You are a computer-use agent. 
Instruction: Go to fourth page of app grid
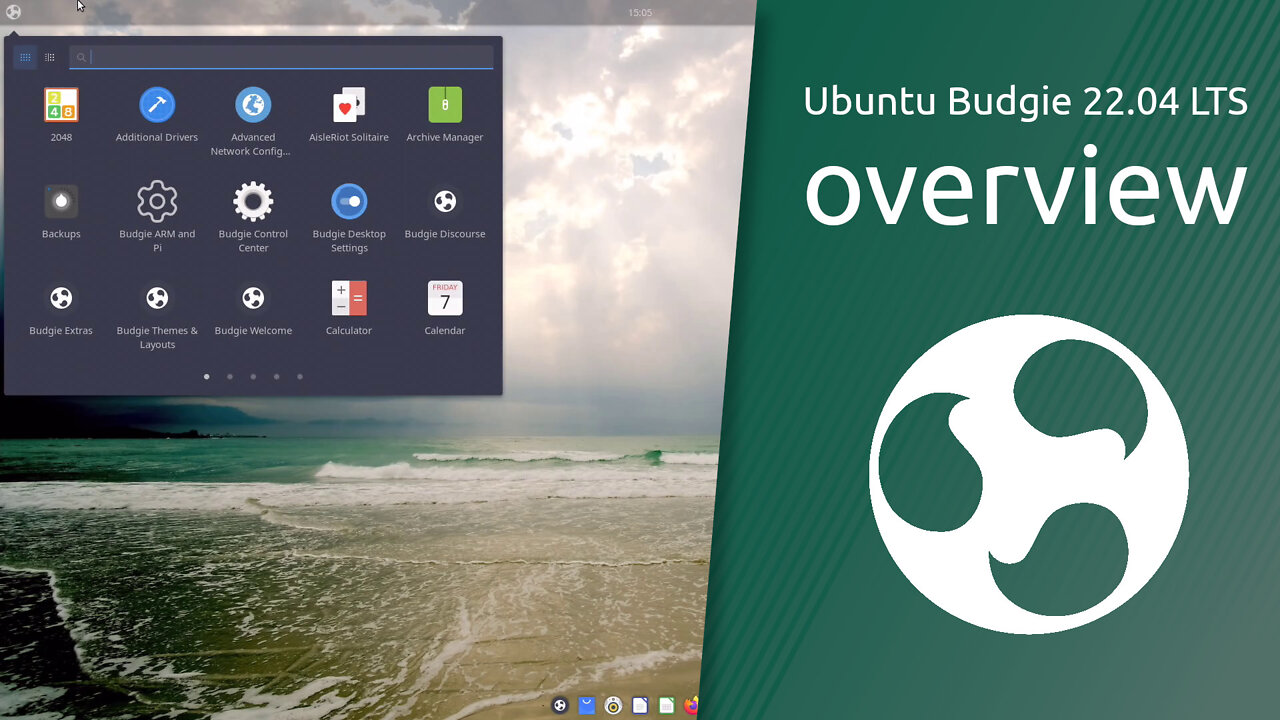click(276, 377)
